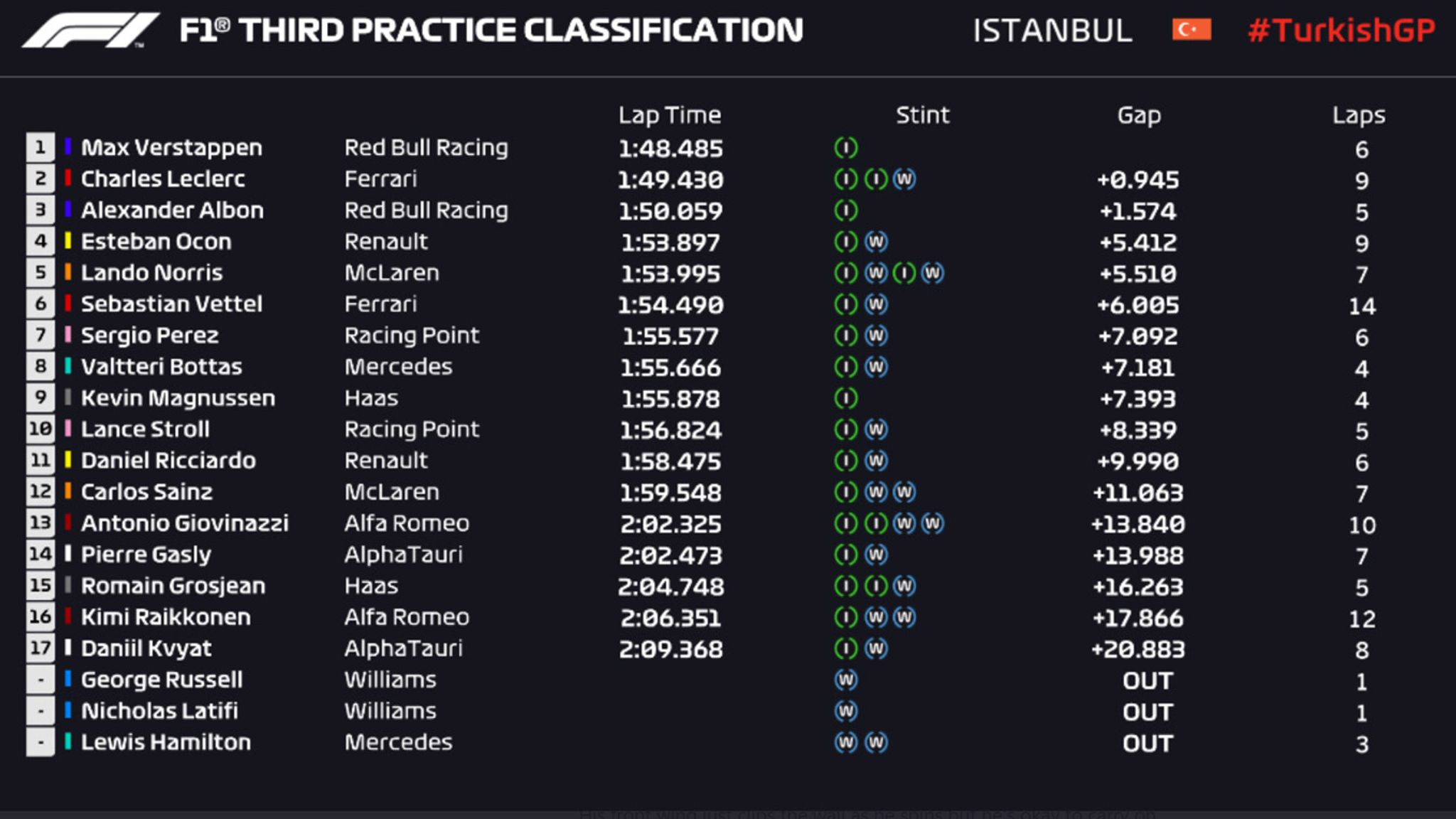Click the ISTANBUL location label

1052,31
